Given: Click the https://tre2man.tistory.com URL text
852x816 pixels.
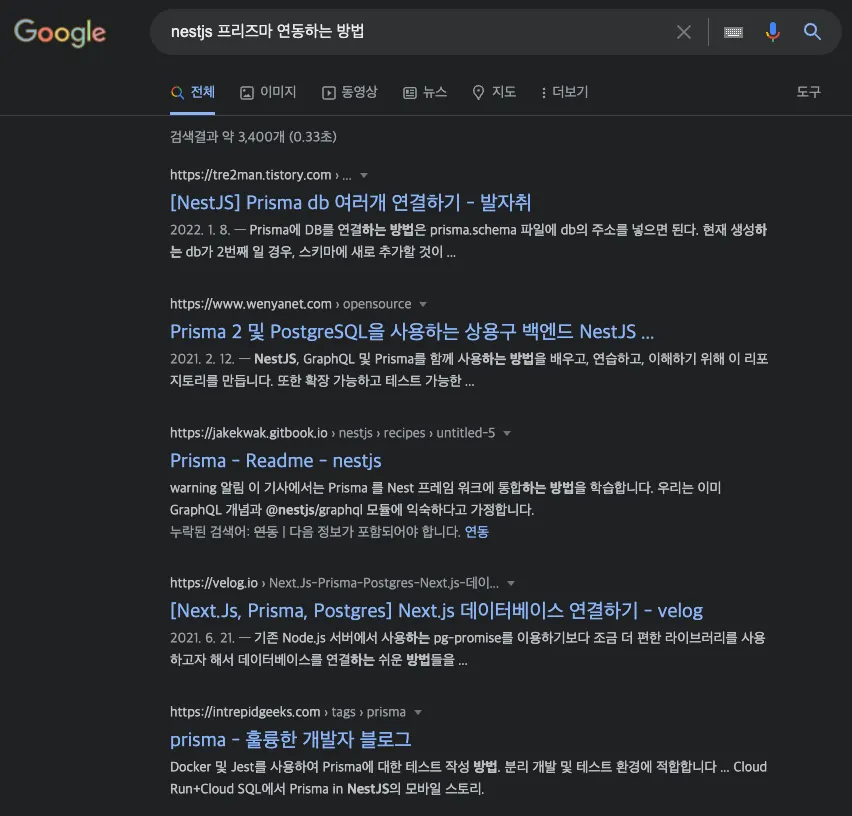Looking at the screenshot, I should point(250,175).
